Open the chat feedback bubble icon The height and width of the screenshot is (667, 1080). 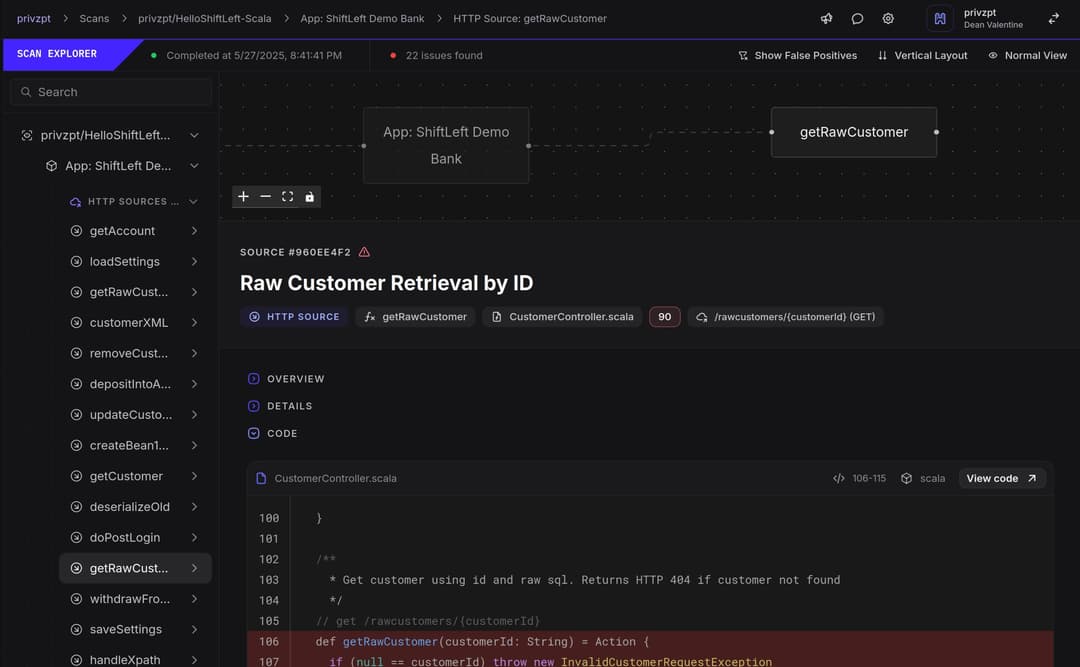856,18
